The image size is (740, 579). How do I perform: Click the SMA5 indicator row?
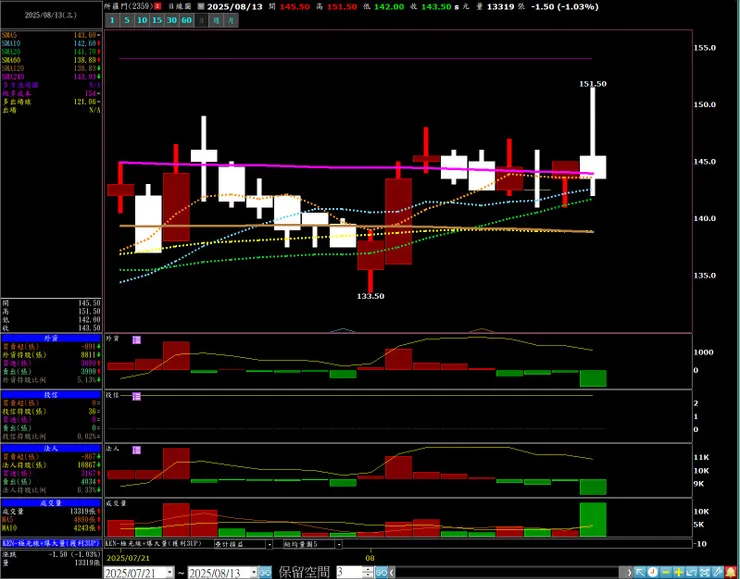click(x=51, y=35)
